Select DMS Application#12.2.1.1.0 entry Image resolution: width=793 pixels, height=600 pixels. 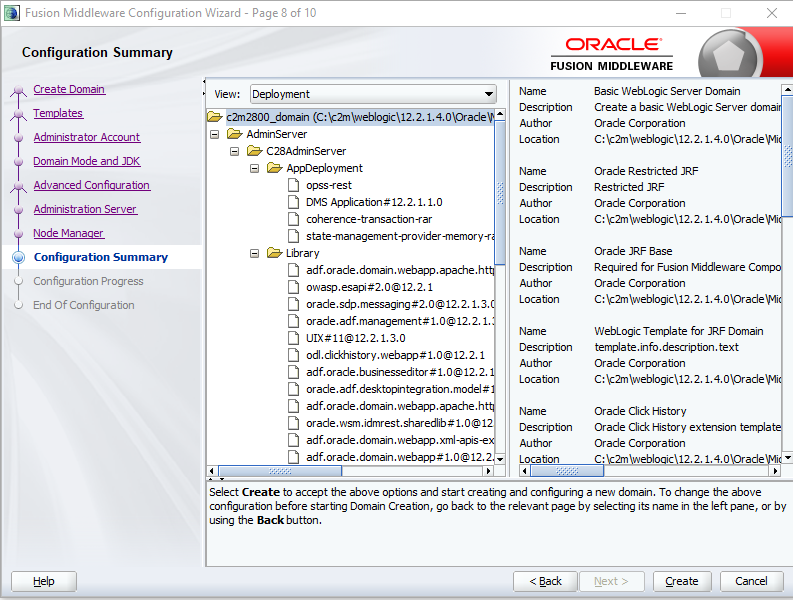coord(374,202)
